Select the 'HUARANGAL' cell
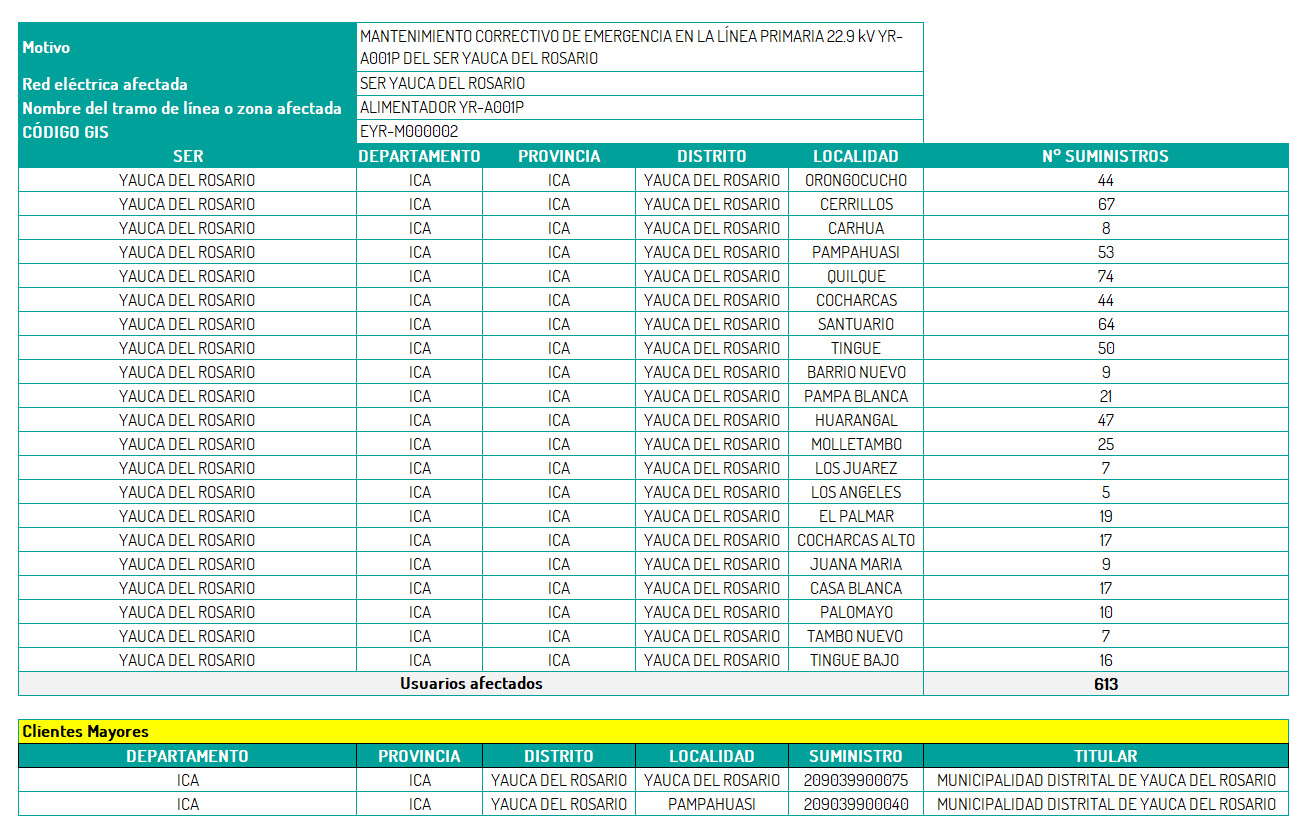1305x840 pixels. (x=855, y=420)
